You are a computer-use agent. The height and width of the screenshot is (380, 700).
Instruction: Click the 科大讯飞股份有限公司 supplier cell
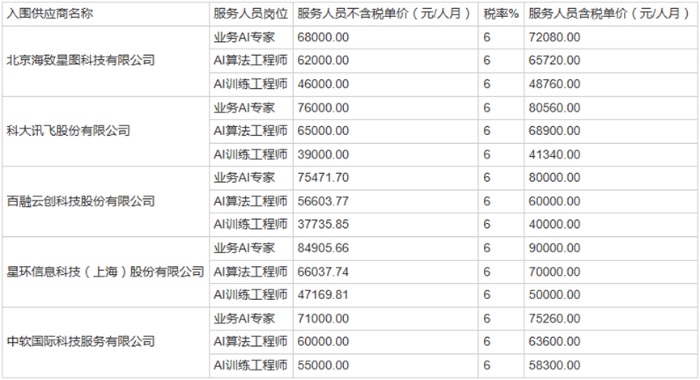[x=106, y=131]
